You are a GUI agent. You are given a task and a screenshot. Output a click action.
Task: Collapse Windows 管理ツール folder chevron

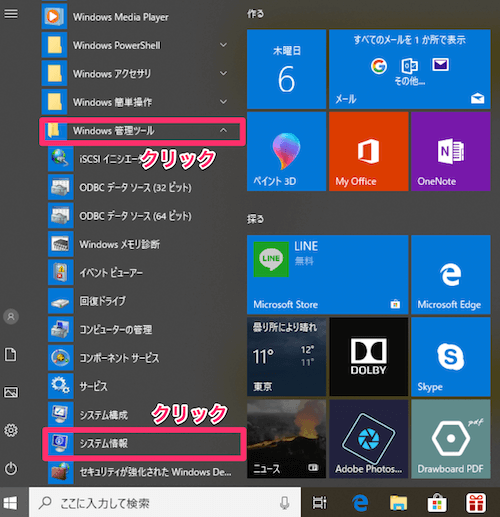tap(223, 130)
